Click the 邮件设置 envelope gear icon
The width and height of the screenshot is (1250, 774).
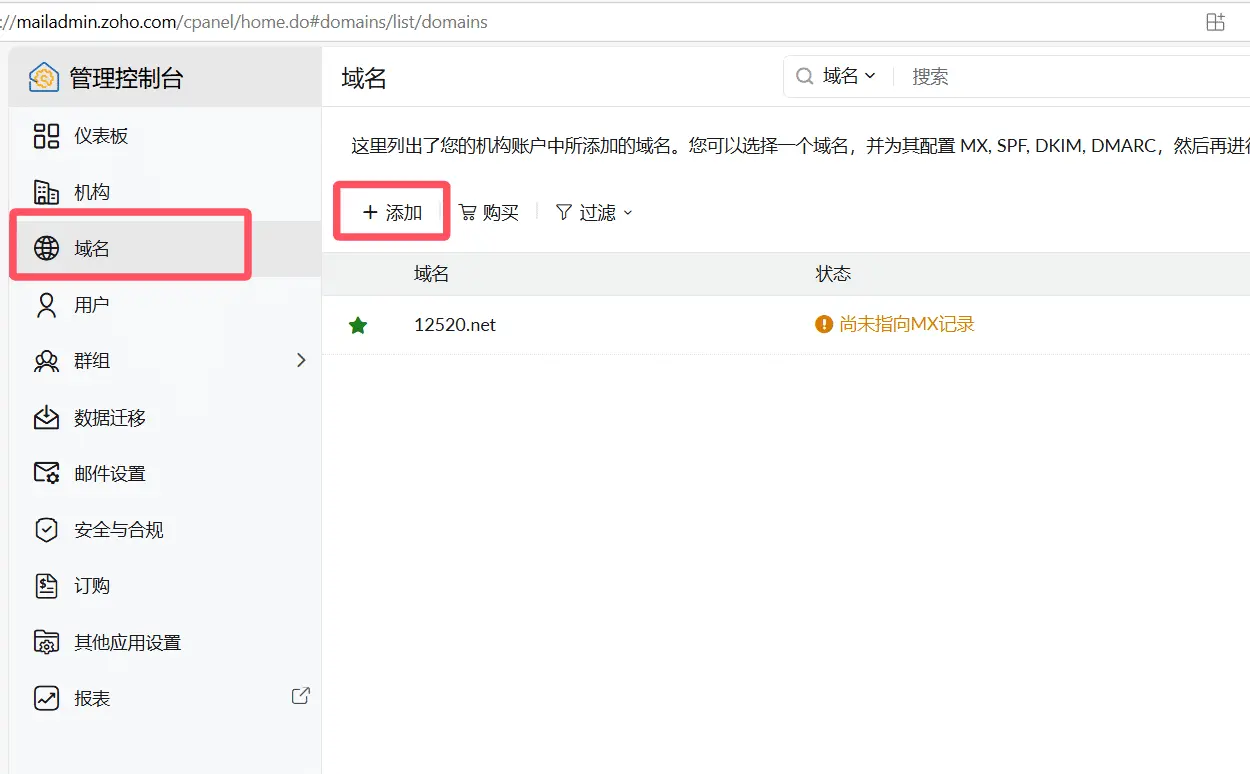click(x=46, y=473)
